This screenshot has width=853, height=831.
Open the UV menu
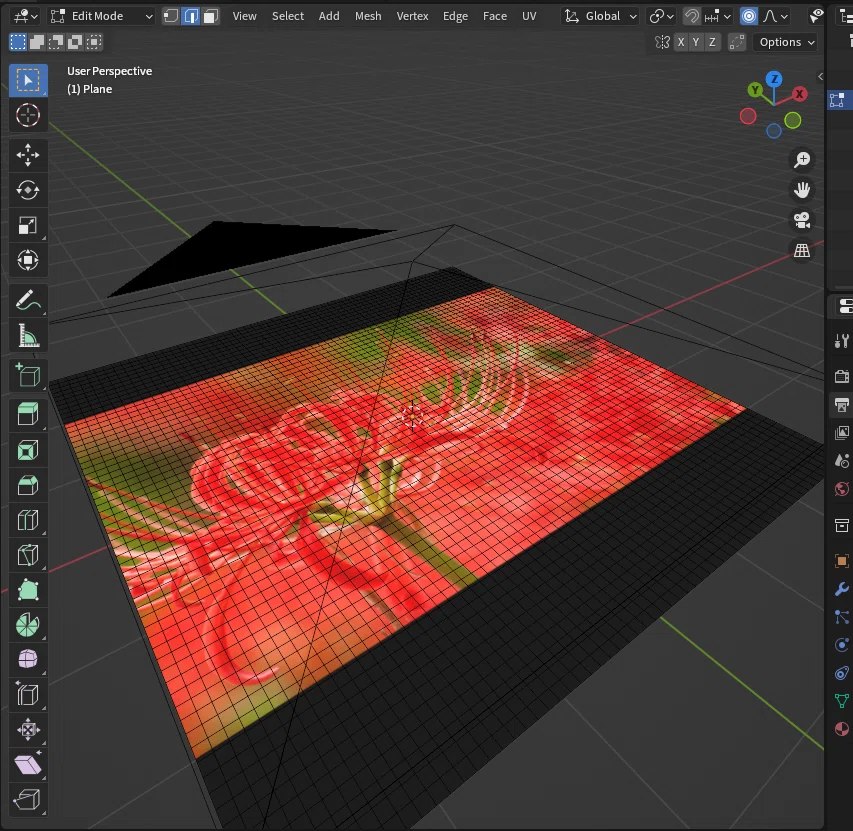click(529, 16)
